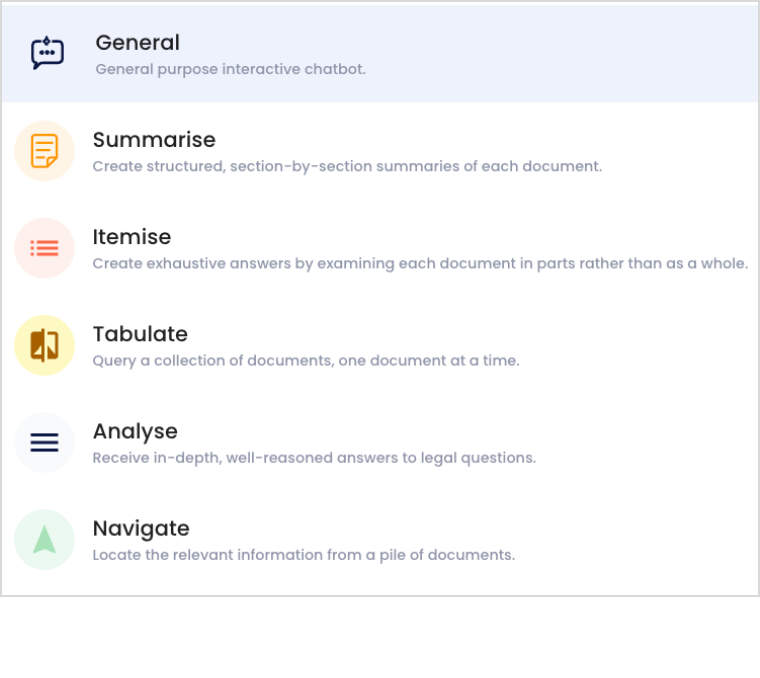Choose the Analyse mode title
The width and height of the screenshot is (760, 678).
coord(135,431)
